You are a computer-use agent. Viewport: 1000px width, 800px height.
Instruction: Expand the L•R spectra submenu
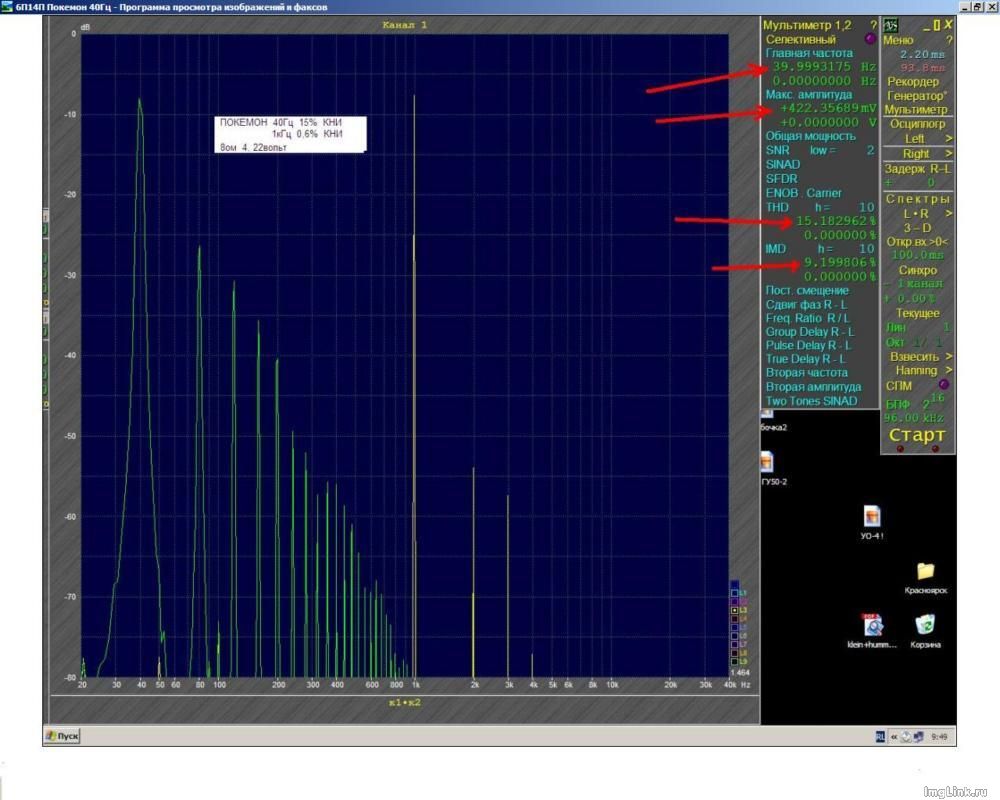point(948,214)
